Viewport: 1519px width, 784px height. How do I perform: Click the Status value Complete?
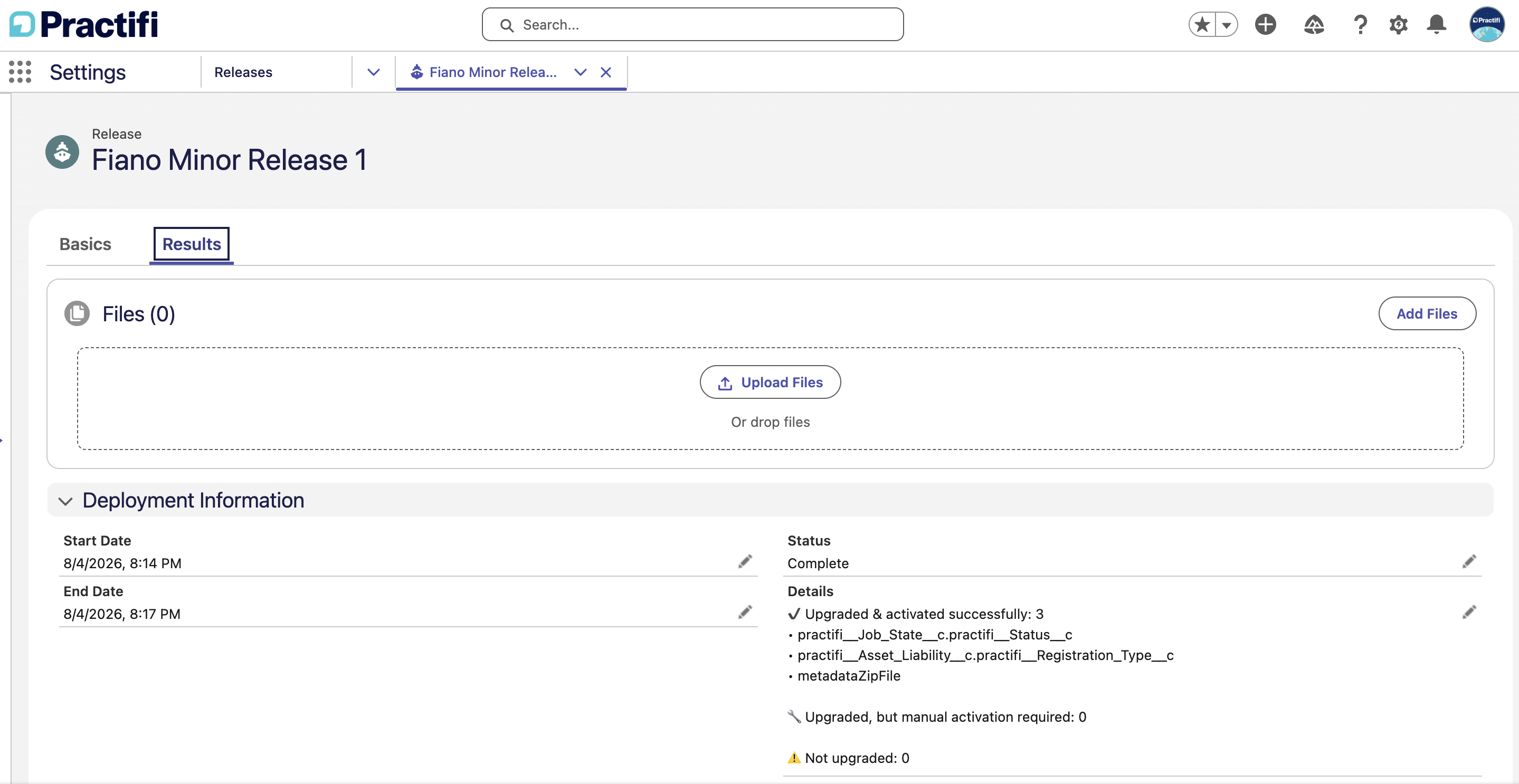tap(819, 563)
